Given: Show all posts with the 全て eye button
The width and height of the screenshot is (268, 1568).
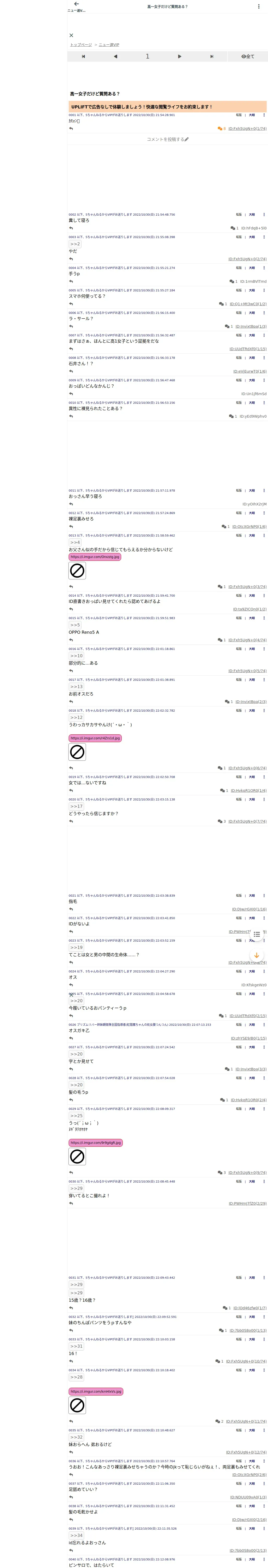Looking at the screenshot, I should [x=247, y=57].
